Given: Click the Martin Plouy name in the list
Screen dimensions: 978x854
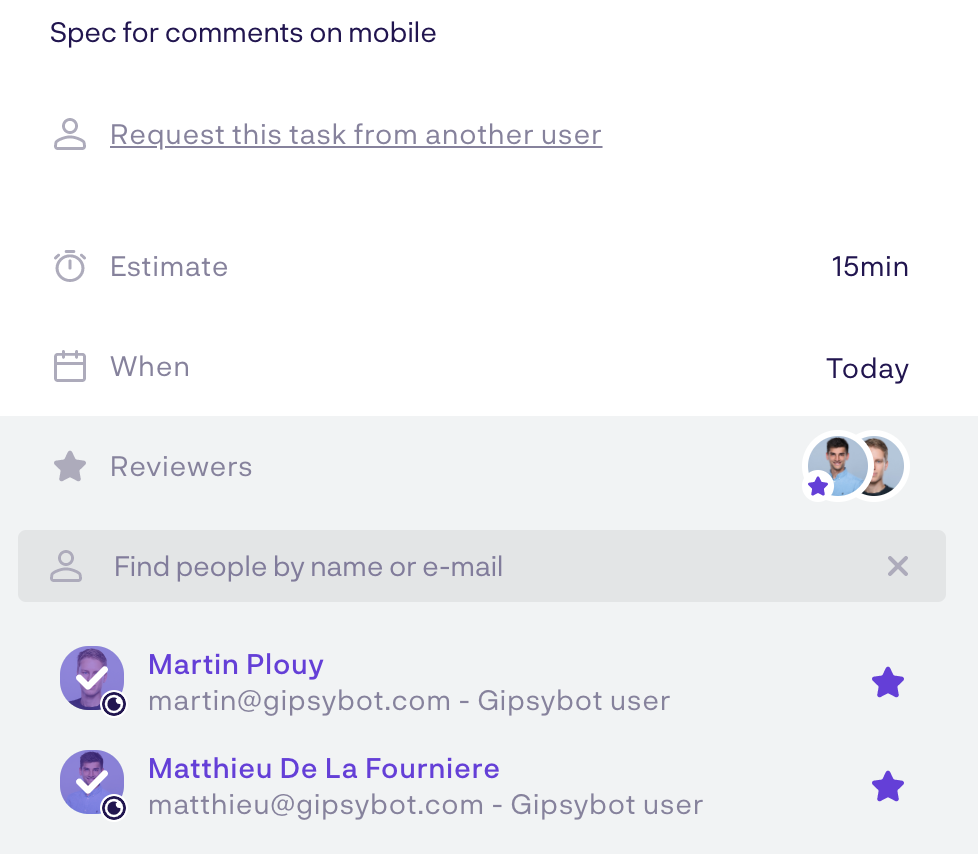Looking at the screenshot, I should pyautogui.click(x=235, y=664).
